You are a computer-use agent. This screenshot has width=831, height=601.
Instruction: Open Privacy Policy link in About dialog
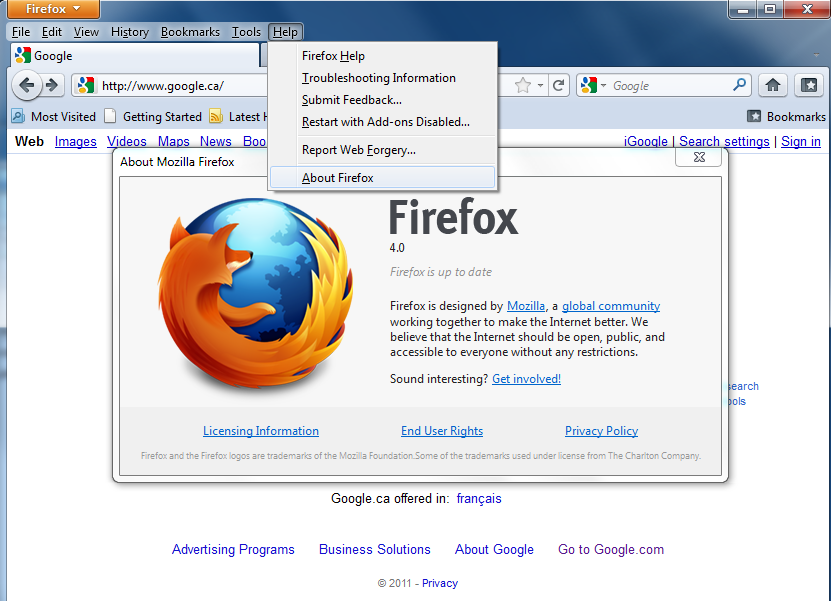602,431
